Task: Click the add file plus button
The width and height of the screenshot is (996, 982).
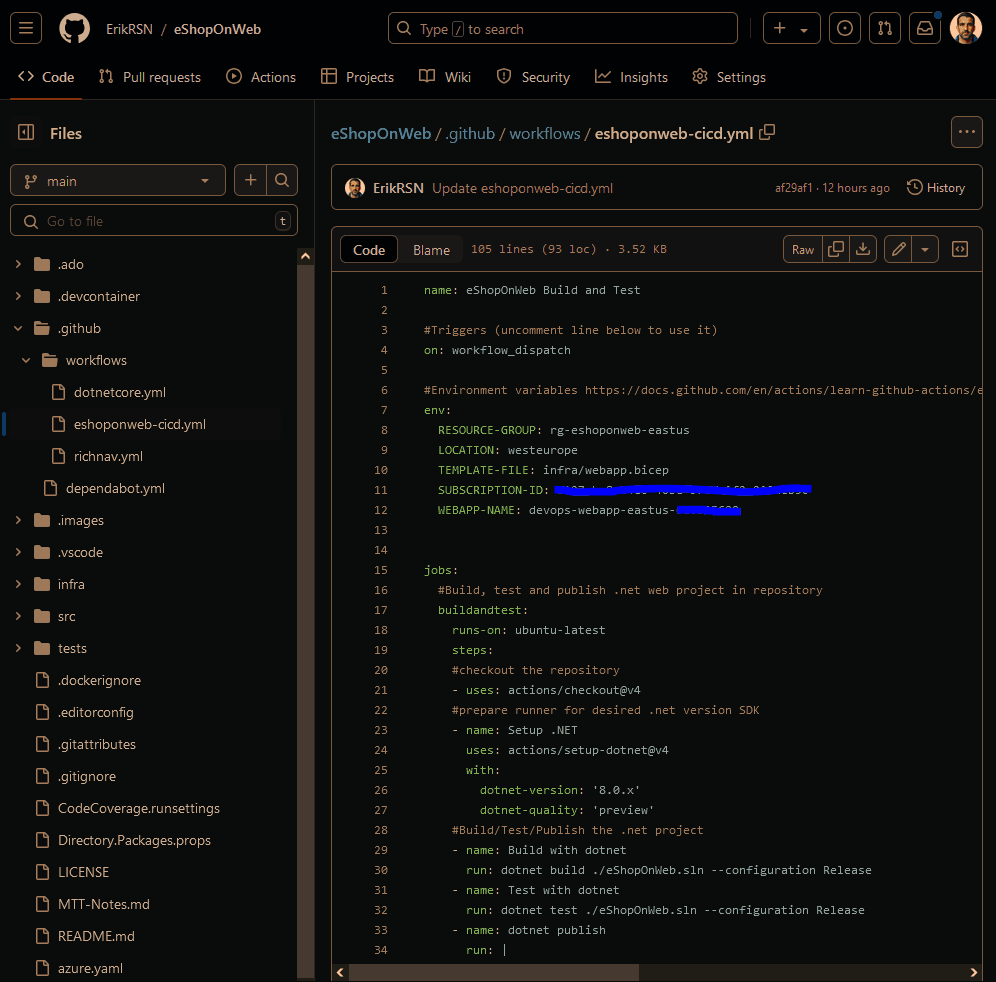Action: click(x=250, y=180)
